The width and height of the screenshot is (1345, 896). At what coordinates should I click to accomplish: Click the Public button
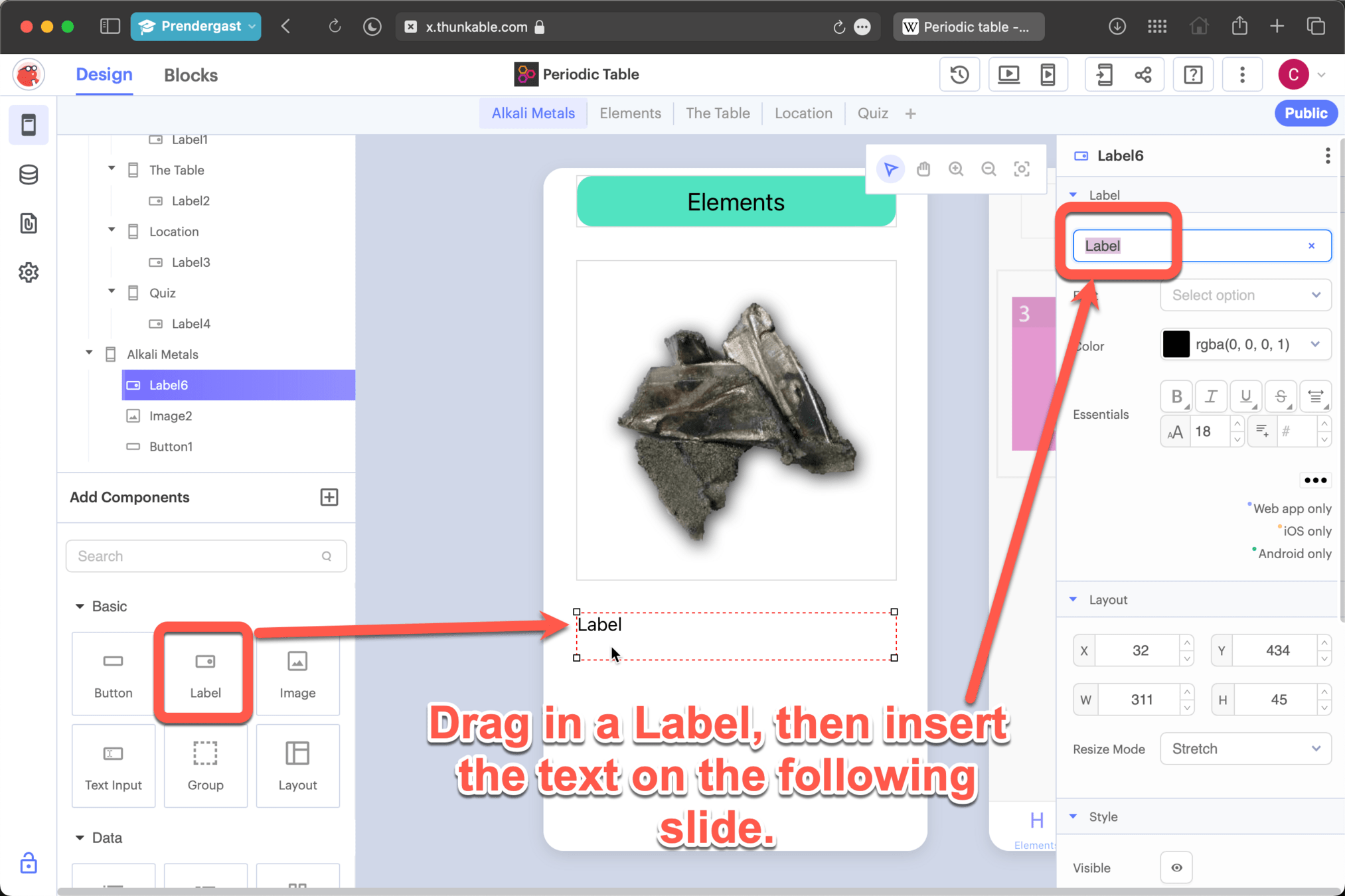[1305, 113]
